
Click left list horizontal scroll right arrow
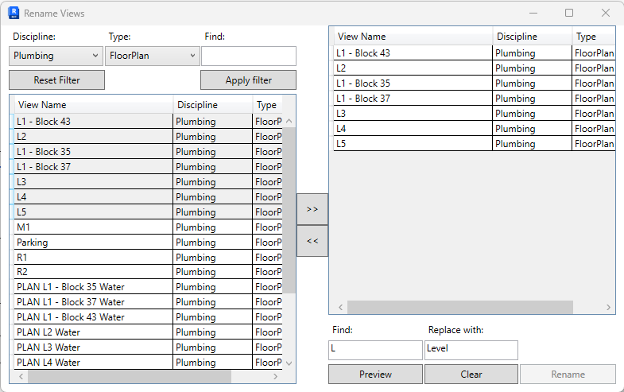point(275,376)
